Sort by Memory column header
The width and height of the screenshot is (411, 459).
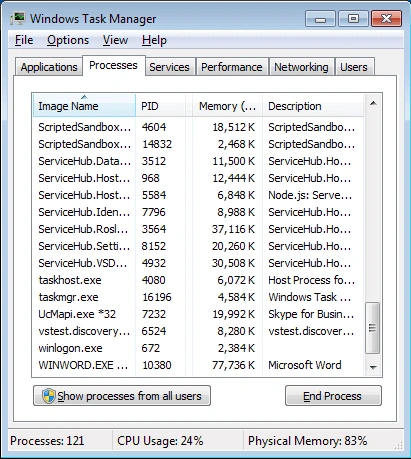click(x=227, y=106)
